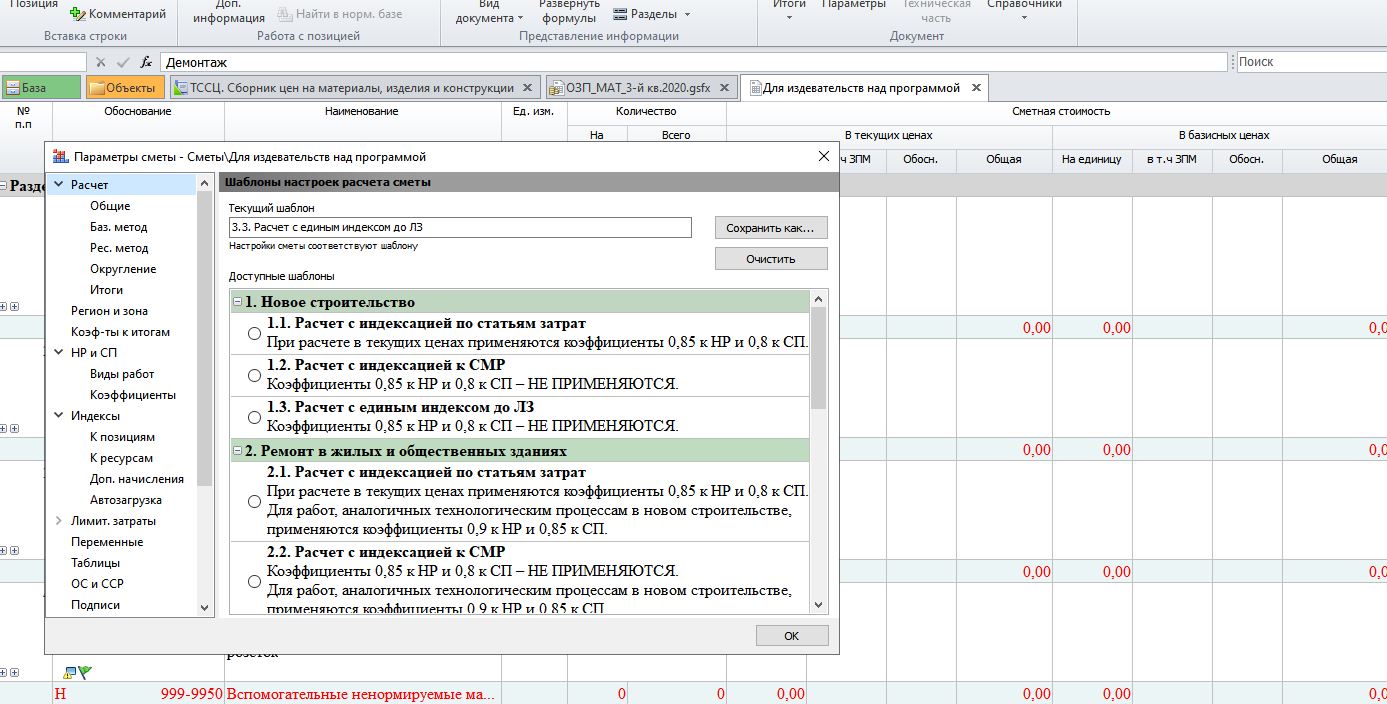Click the Доп. информация ribbon button
1387x704 pixels.
[x=229, y=11]
